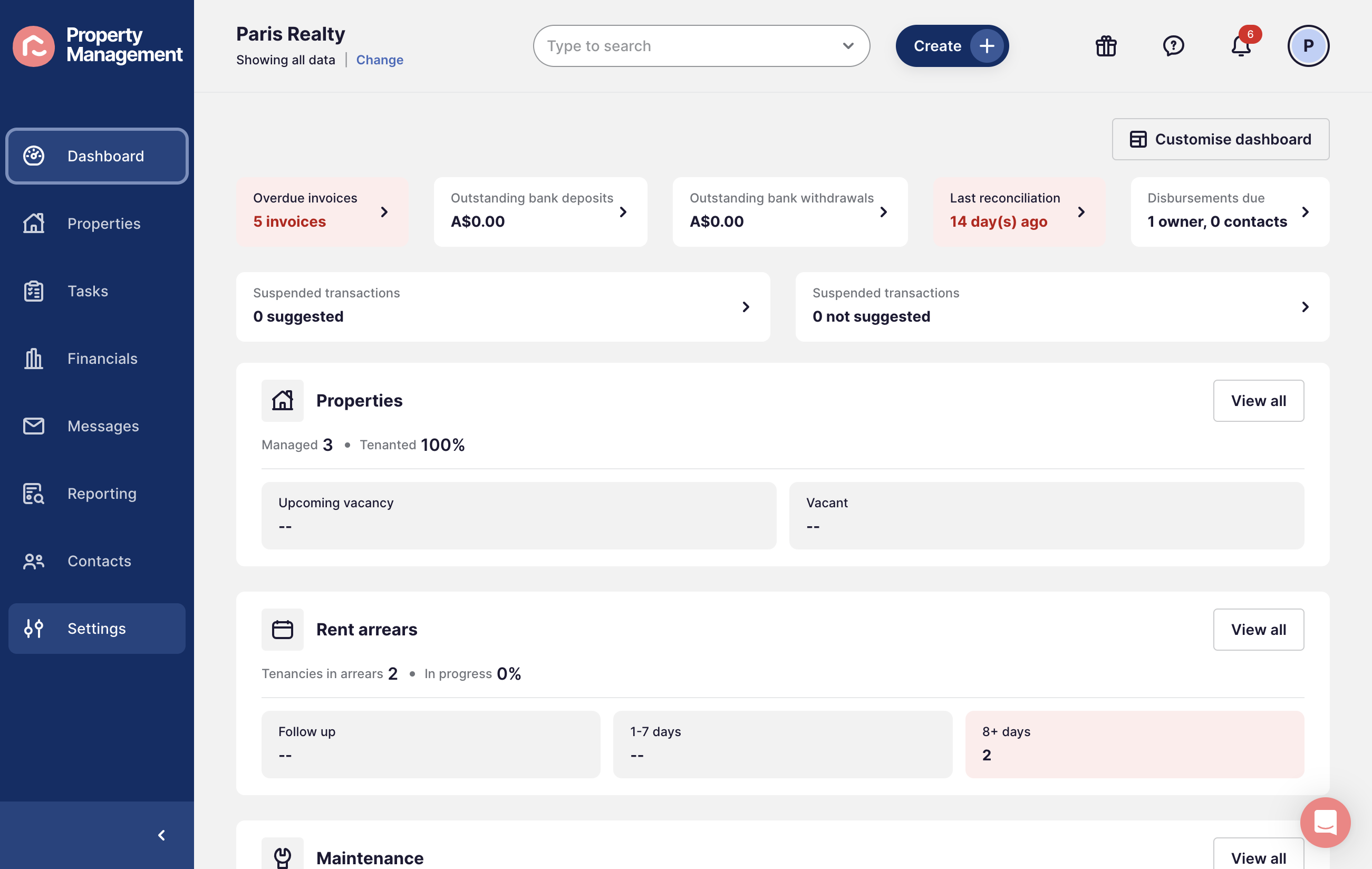View all Properties

1258,400
